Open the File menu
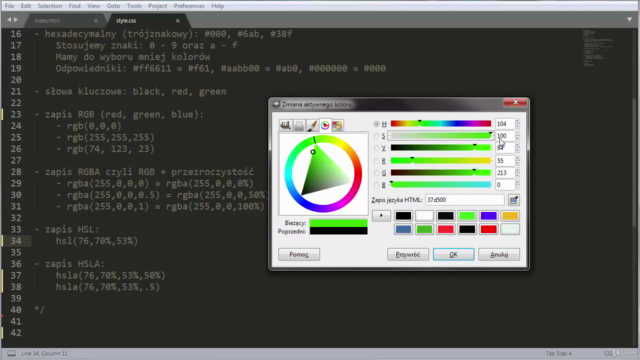 pyautogui.click(x=9, y=6)
